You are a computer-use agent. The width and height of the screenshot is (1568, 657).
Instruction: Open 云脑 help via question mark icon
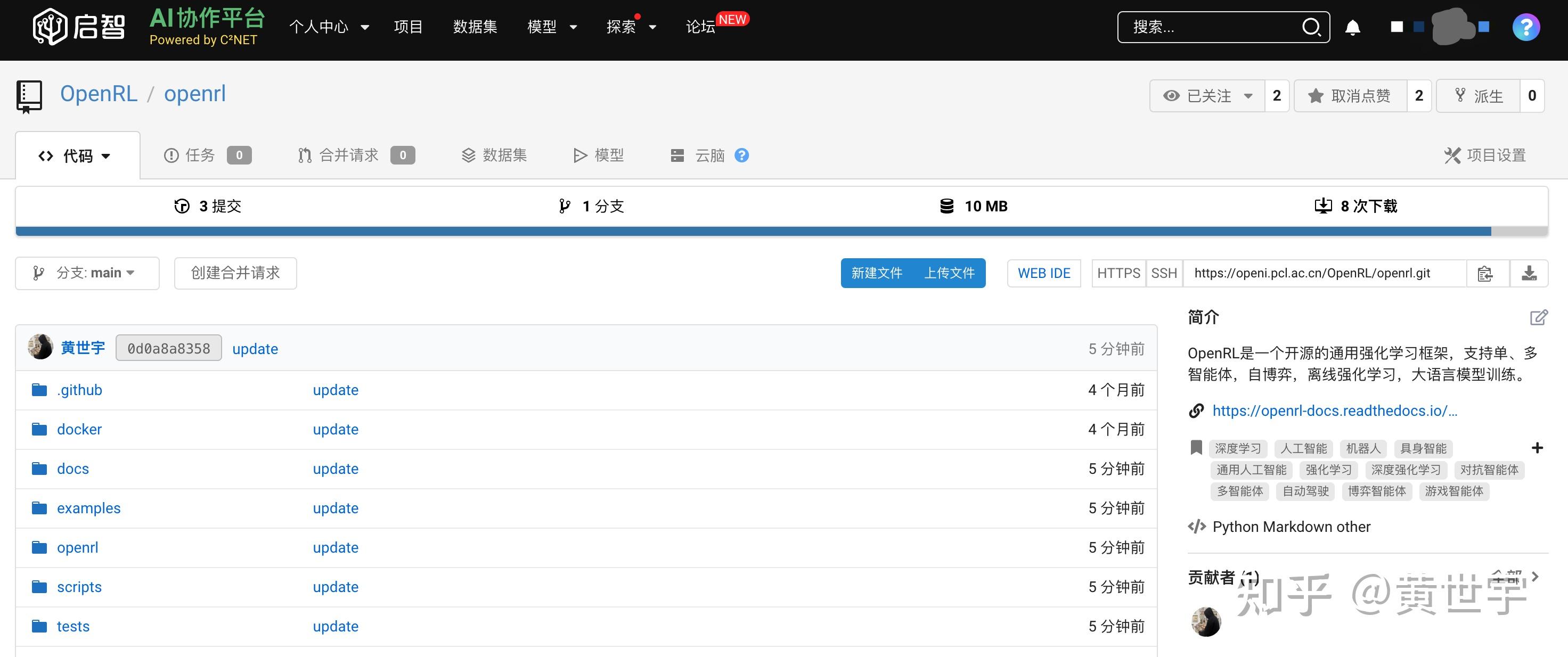pyautogui.click(x=742, y=155)
